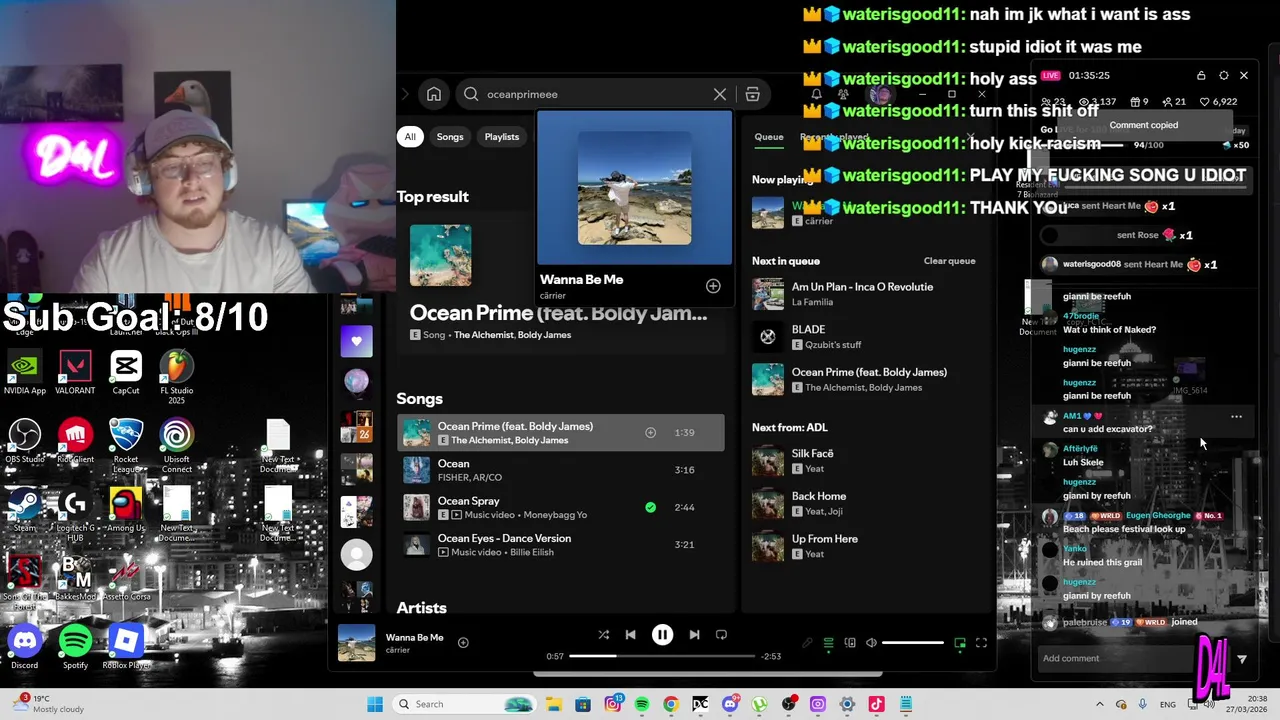Viewport: 1280px width, 720px height.
Task: Select Silk Face by Yeat in queue
Action: [866, 461]
